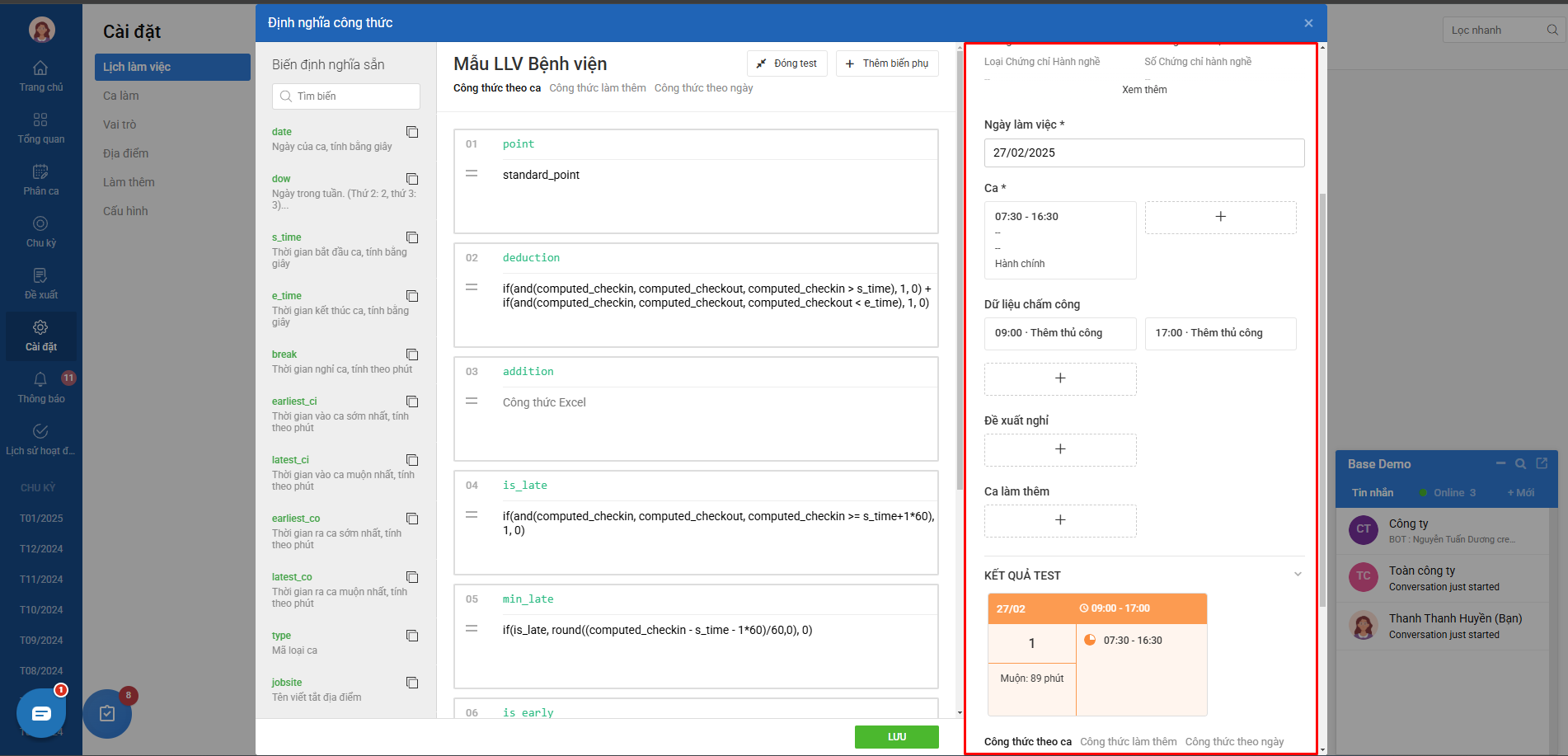Copy the latest_co variable
Screen dimensions: 1568x756
(412, 577)
